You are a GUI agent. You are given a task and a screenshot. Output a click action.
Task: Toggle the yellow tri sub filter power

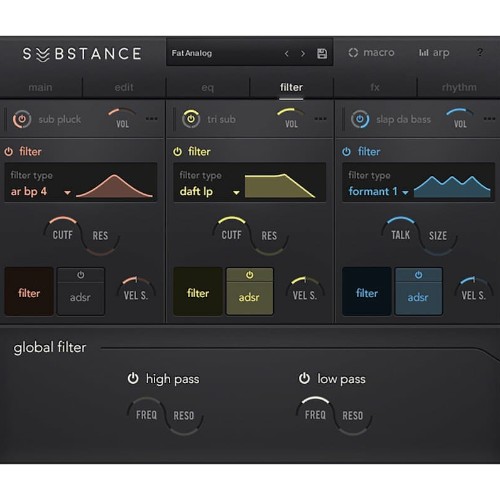pos(177,152)
